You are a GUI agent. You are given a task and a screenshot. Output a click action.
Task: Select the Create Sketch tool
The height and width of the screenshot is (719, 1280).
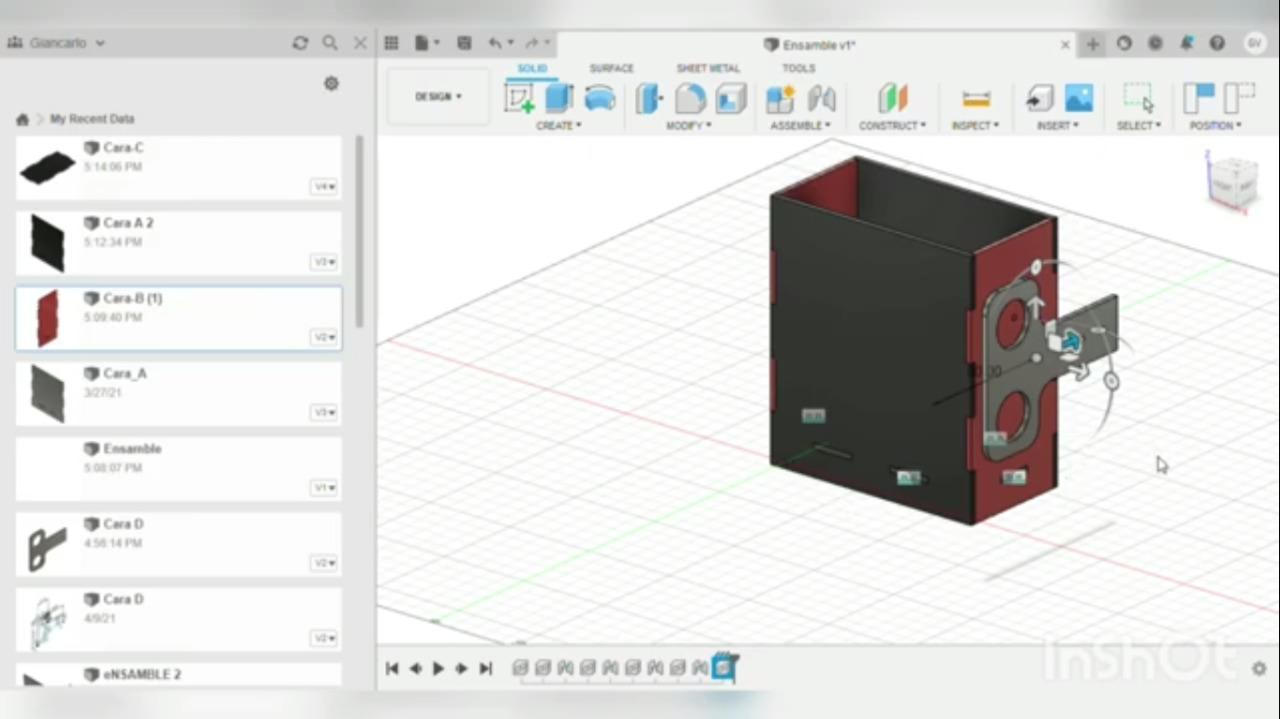coord(519,98)
